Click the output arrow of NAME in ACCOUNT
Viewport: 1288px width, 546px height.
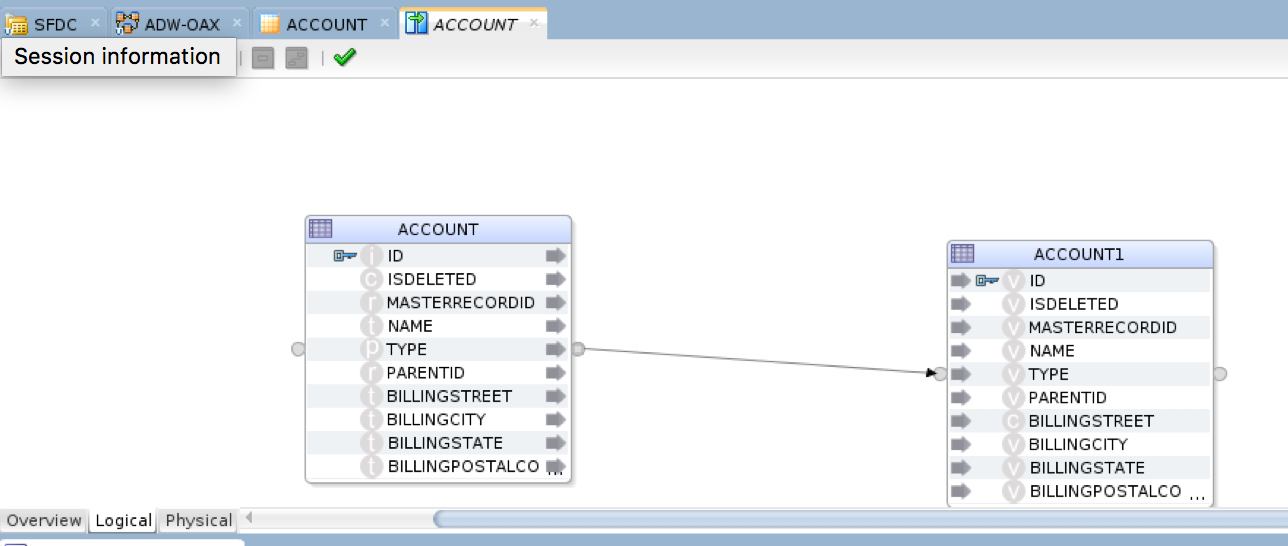[x=556, y=326]
